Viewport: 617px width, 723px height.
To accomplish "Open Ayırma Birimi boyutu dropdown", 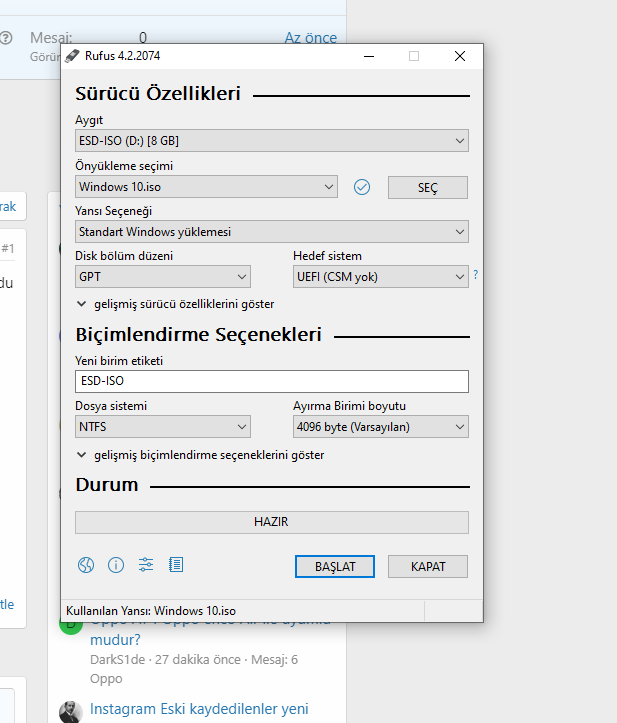I will point(381,427).
